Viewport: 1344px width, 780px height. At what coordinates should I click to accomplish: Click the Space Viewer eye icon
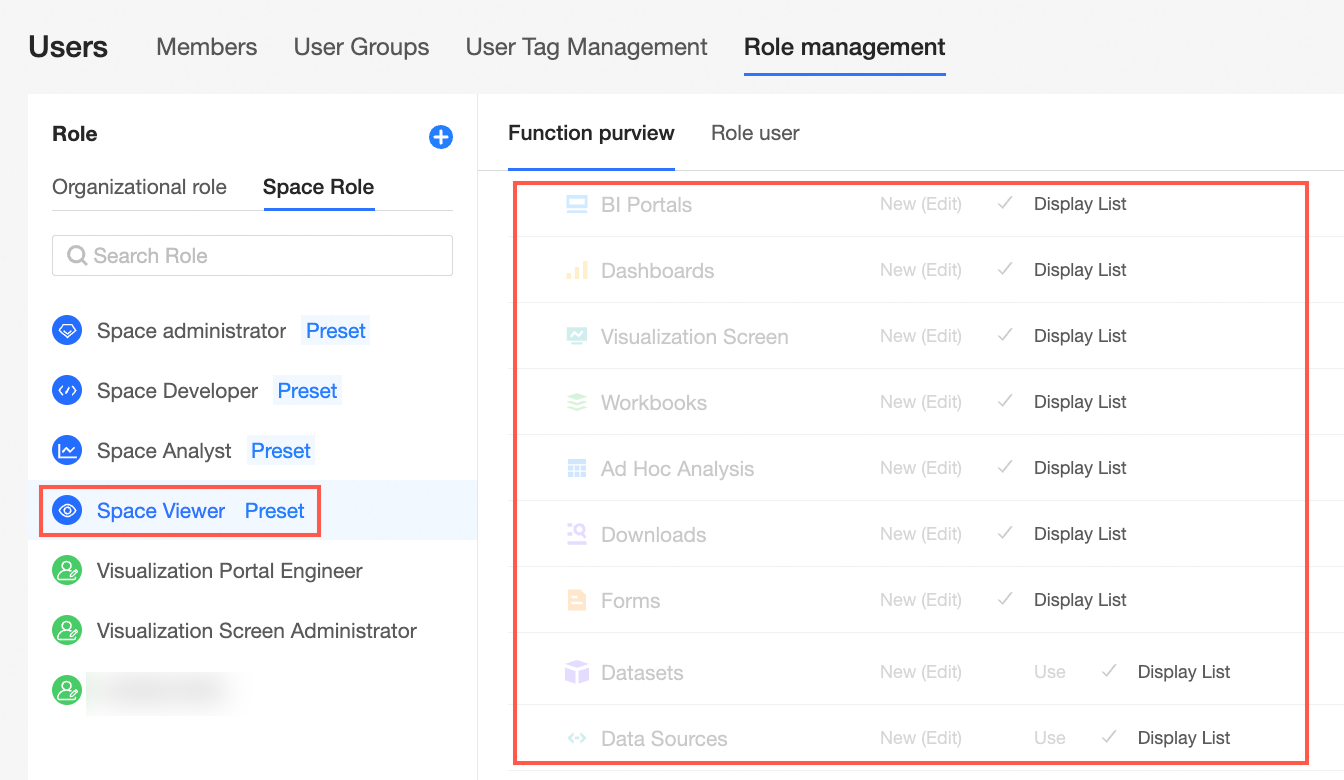[x=67, y=511]
